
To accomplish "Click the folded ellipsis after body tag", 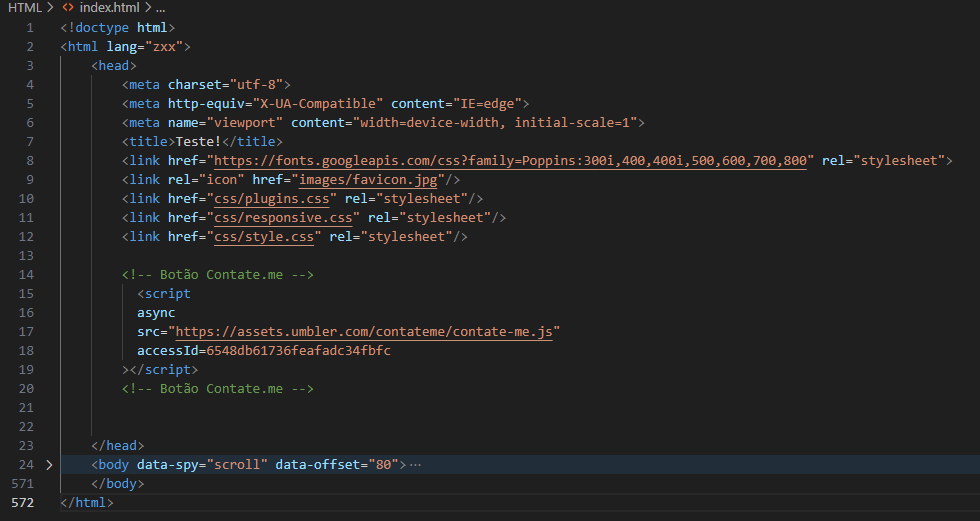I will [x=415, y=465].
